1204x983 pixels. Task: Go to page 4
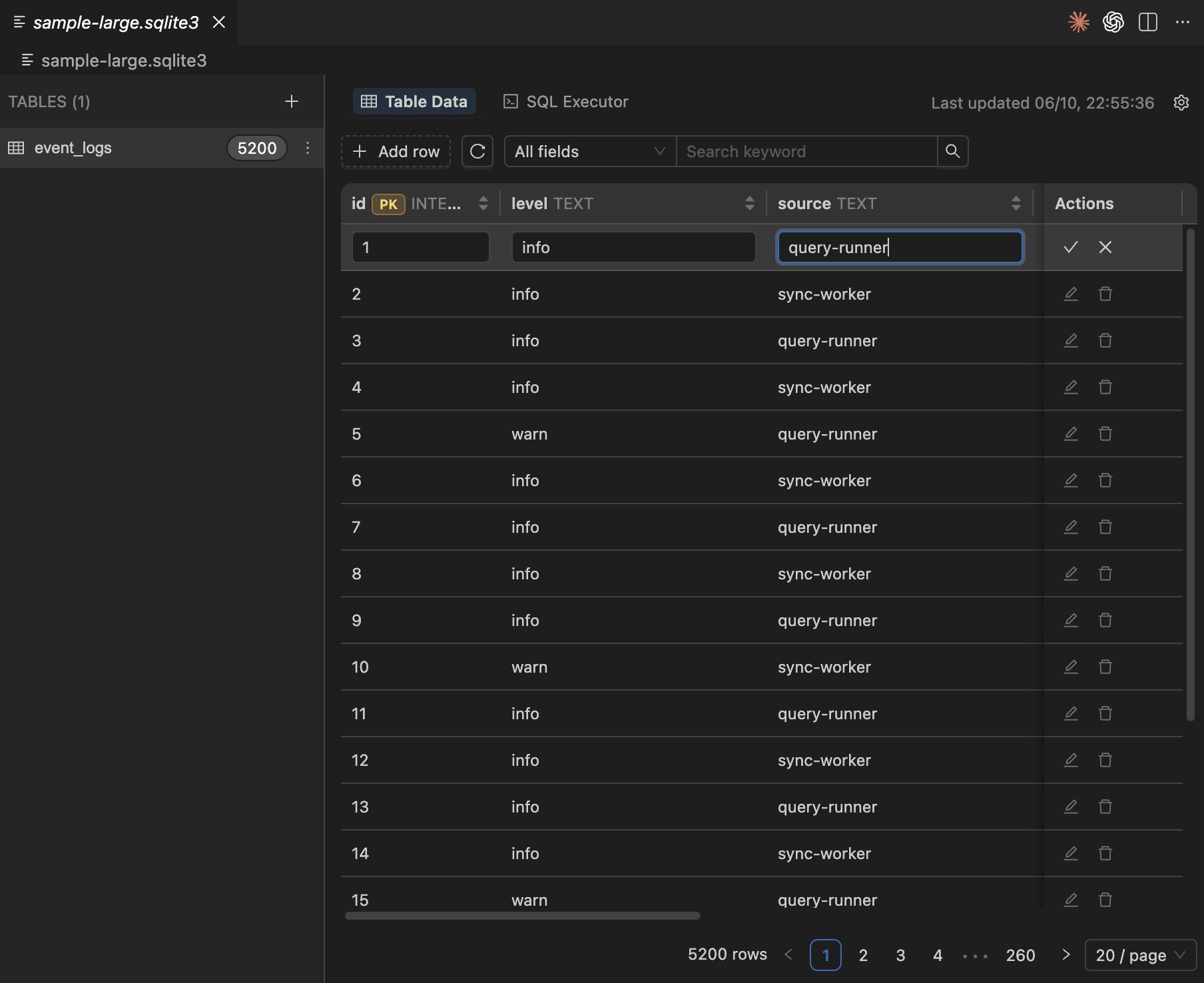pos(938,955)
